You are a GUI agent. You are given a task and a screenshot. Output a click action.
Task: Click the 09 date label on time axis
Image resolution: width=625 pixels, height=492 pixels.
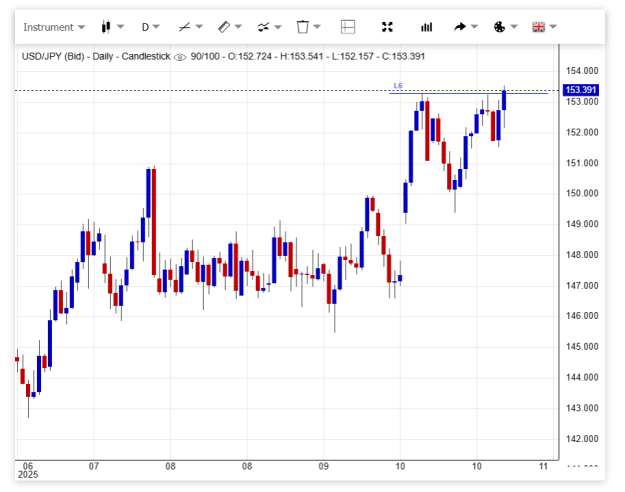(324, 466)
